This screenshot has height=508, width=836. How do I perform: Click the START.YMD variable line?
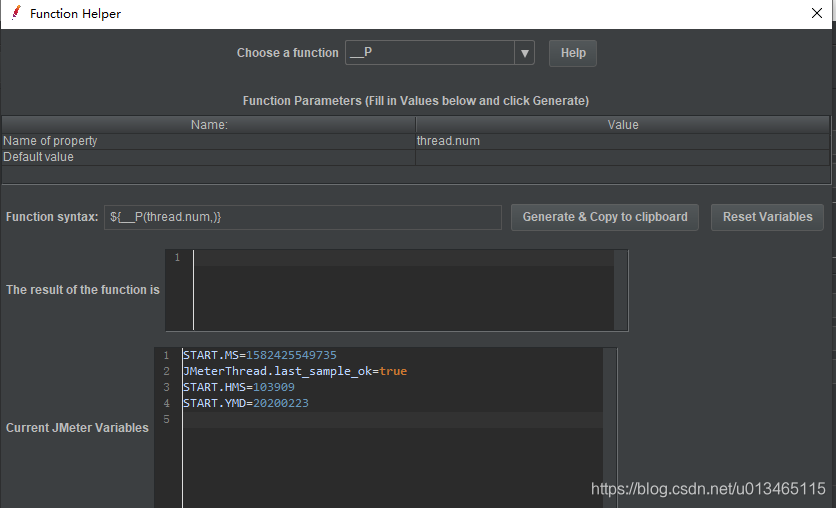click(x=246, y=403)
